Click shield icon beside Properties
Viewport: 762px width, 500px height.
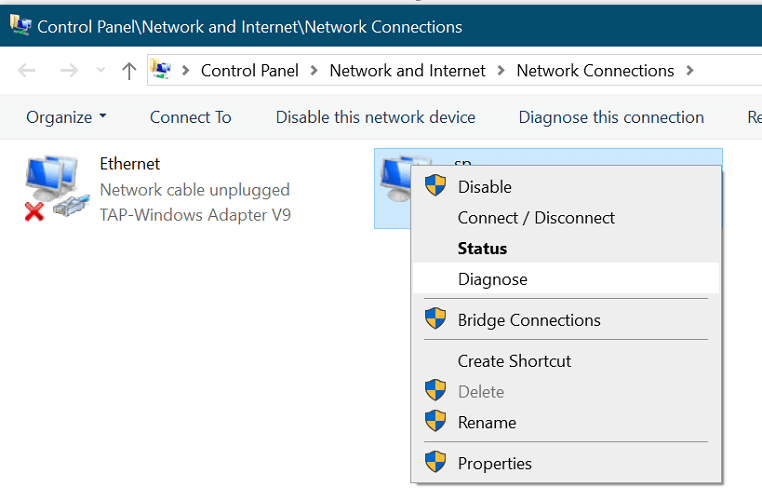pos(435,463)
